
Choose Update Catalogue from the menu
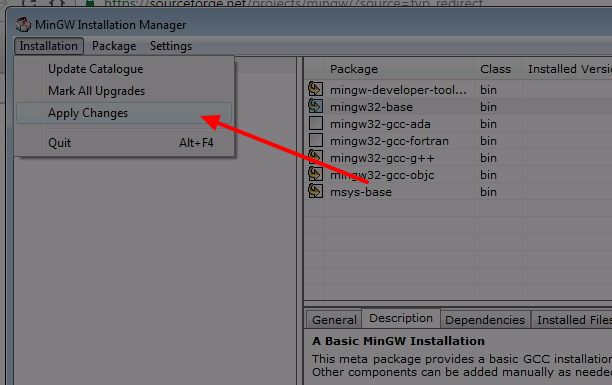124,69
